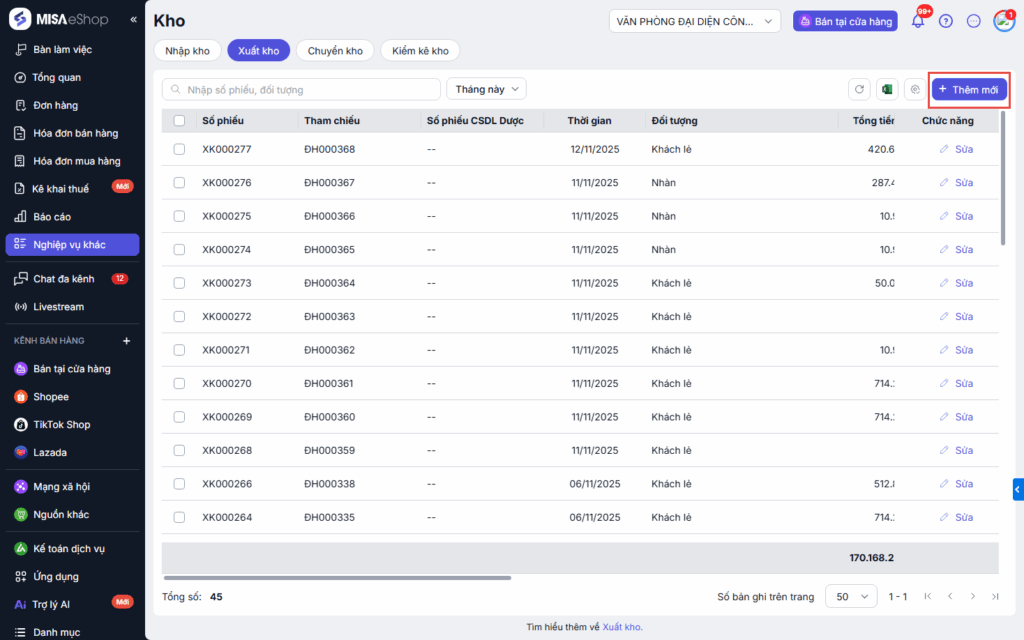
Task: Change records-per-page dropdown showing 50
Action: click(x=848, y=596)
